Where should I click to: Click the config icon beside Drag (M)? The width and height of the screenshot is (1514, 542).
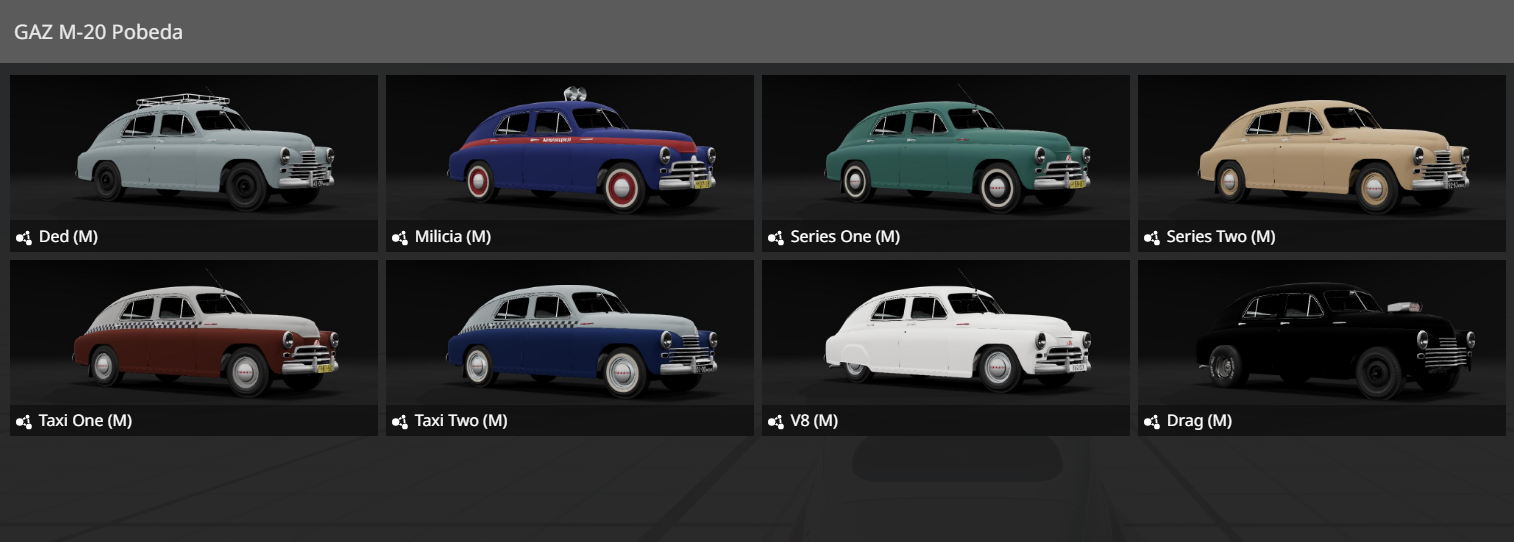point(1152,422)
